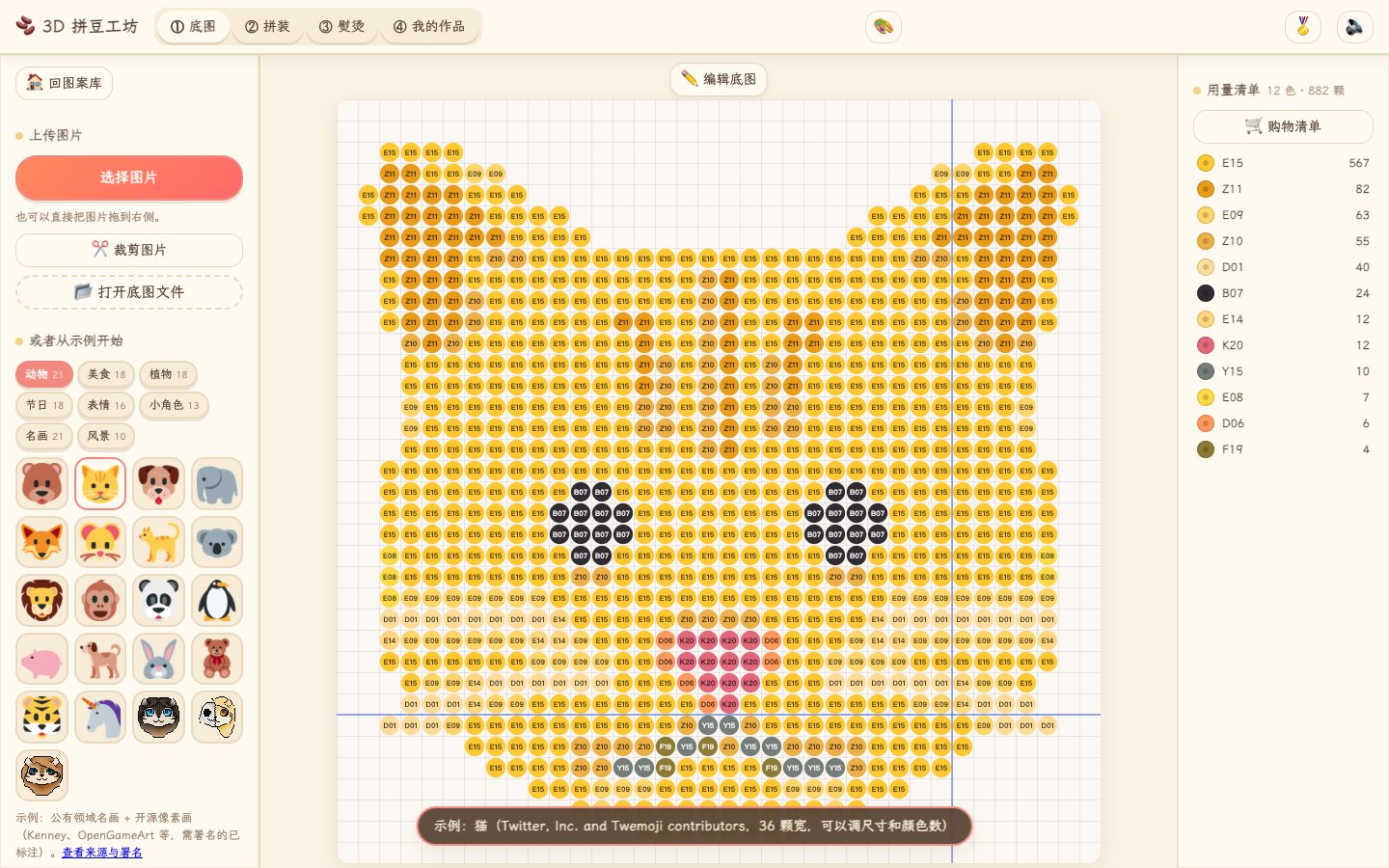Image resolution: width=1389 pixels, height=868 pixels.
Task: Filter examples by 美食 category
Action: [106, 374]
